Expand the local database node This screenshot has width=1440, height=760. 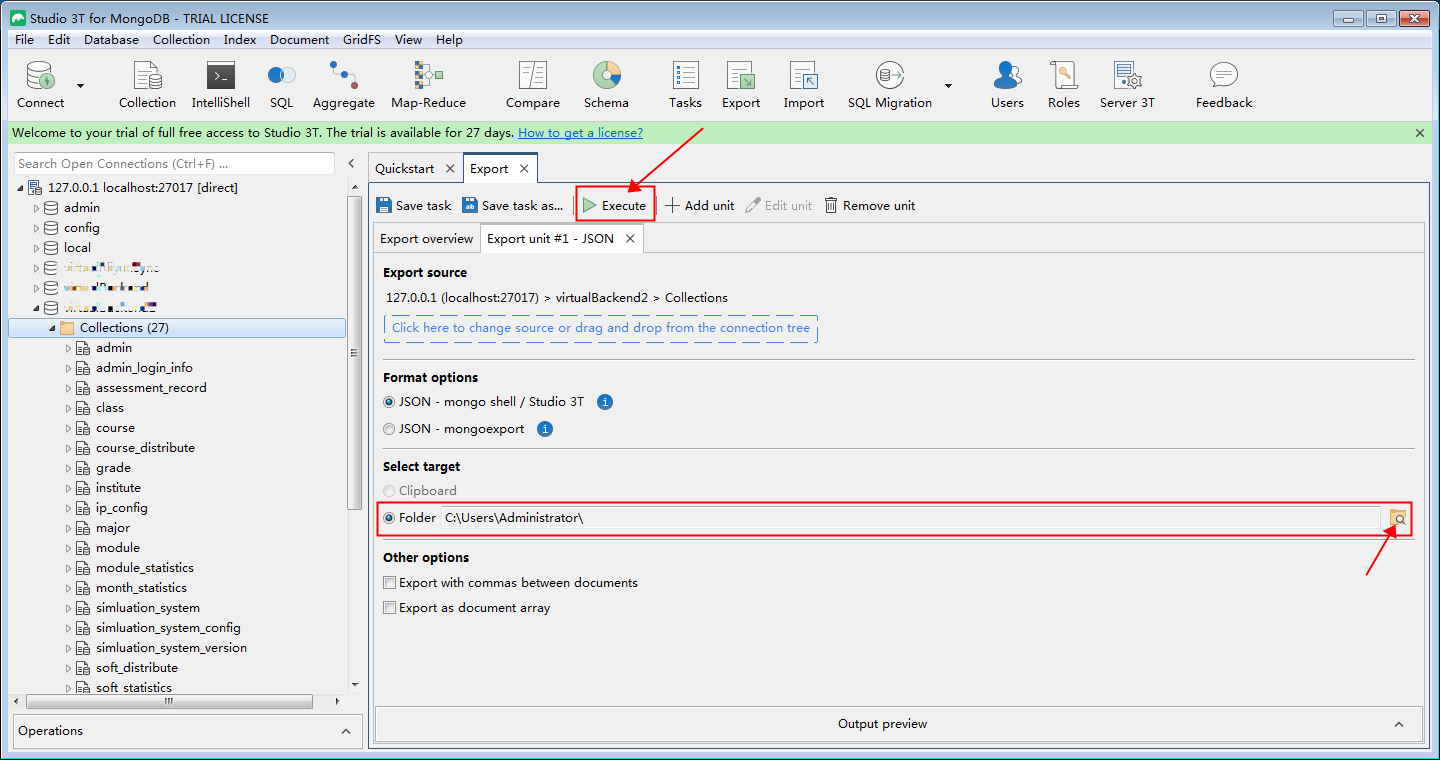(x=37, y=248)
